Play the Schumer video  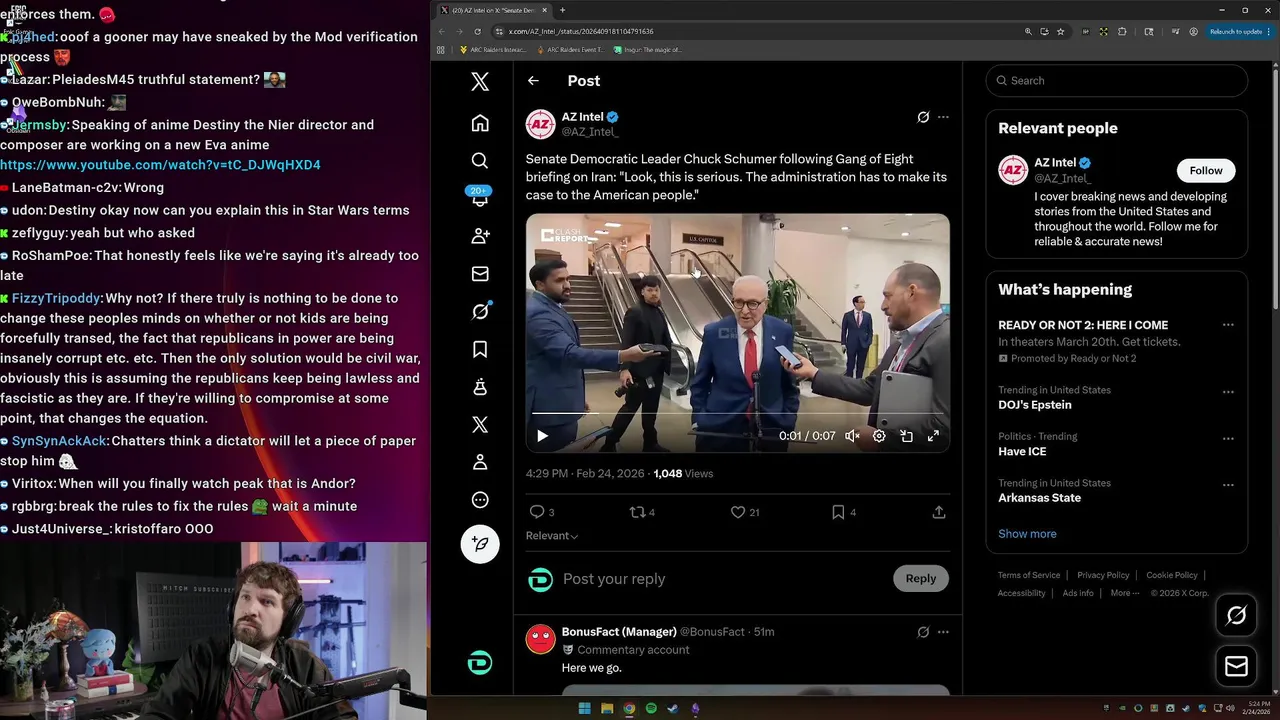[x=542, y=436]
